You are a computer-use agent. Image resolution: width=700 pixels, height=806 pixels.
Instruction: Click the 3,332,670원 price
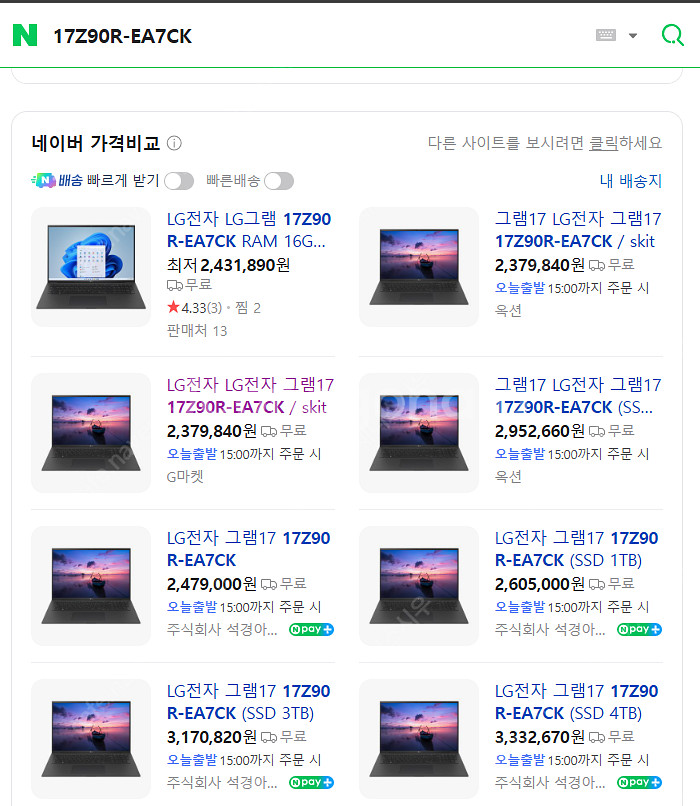coord(540,737)
